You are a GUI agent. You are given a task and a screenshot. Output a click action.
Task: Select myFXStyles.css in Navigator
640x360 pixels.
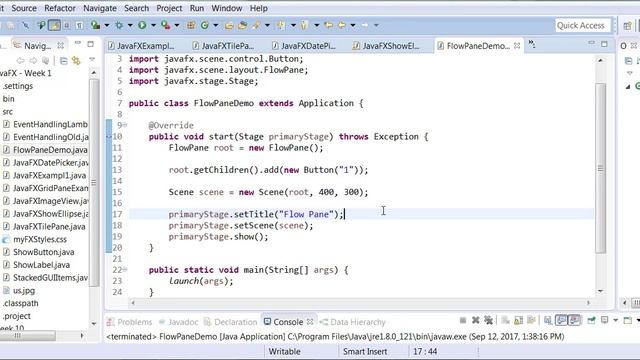click(35, 239)
